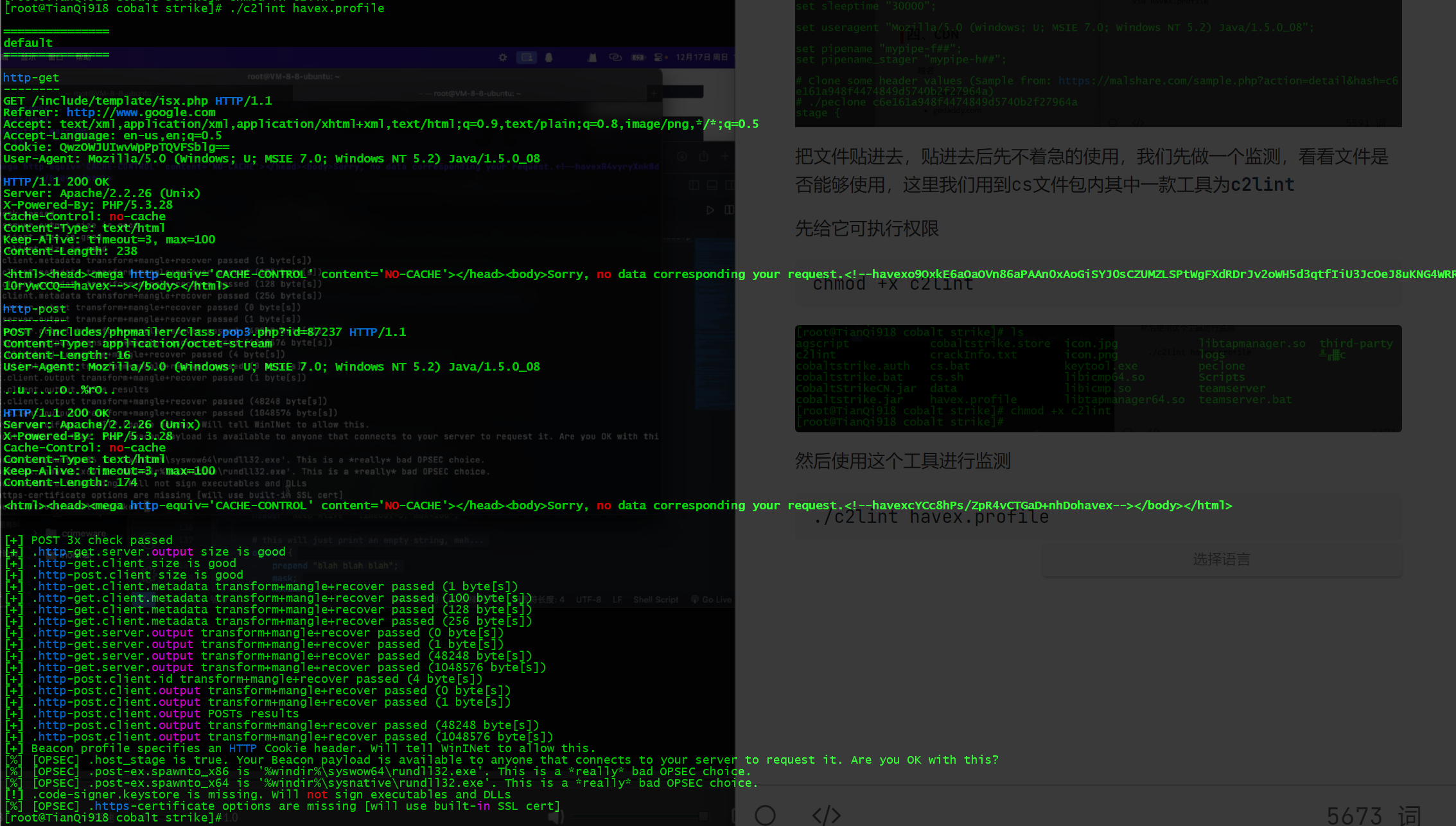Click the '[+] POST 3x check passed' line
Screen dimensions: 1456x826
(89, 540)
